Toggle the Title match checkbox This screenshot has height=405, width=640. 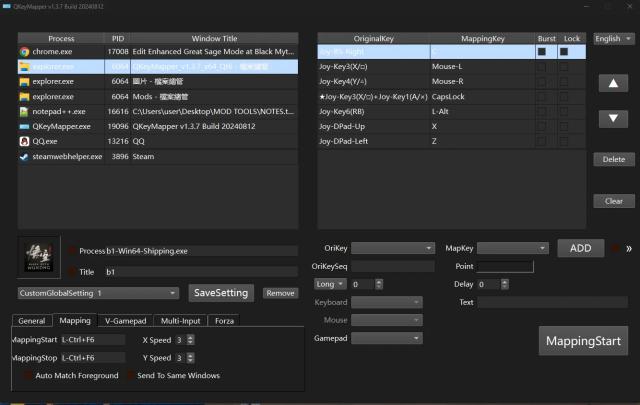click(x=72, y=272)
